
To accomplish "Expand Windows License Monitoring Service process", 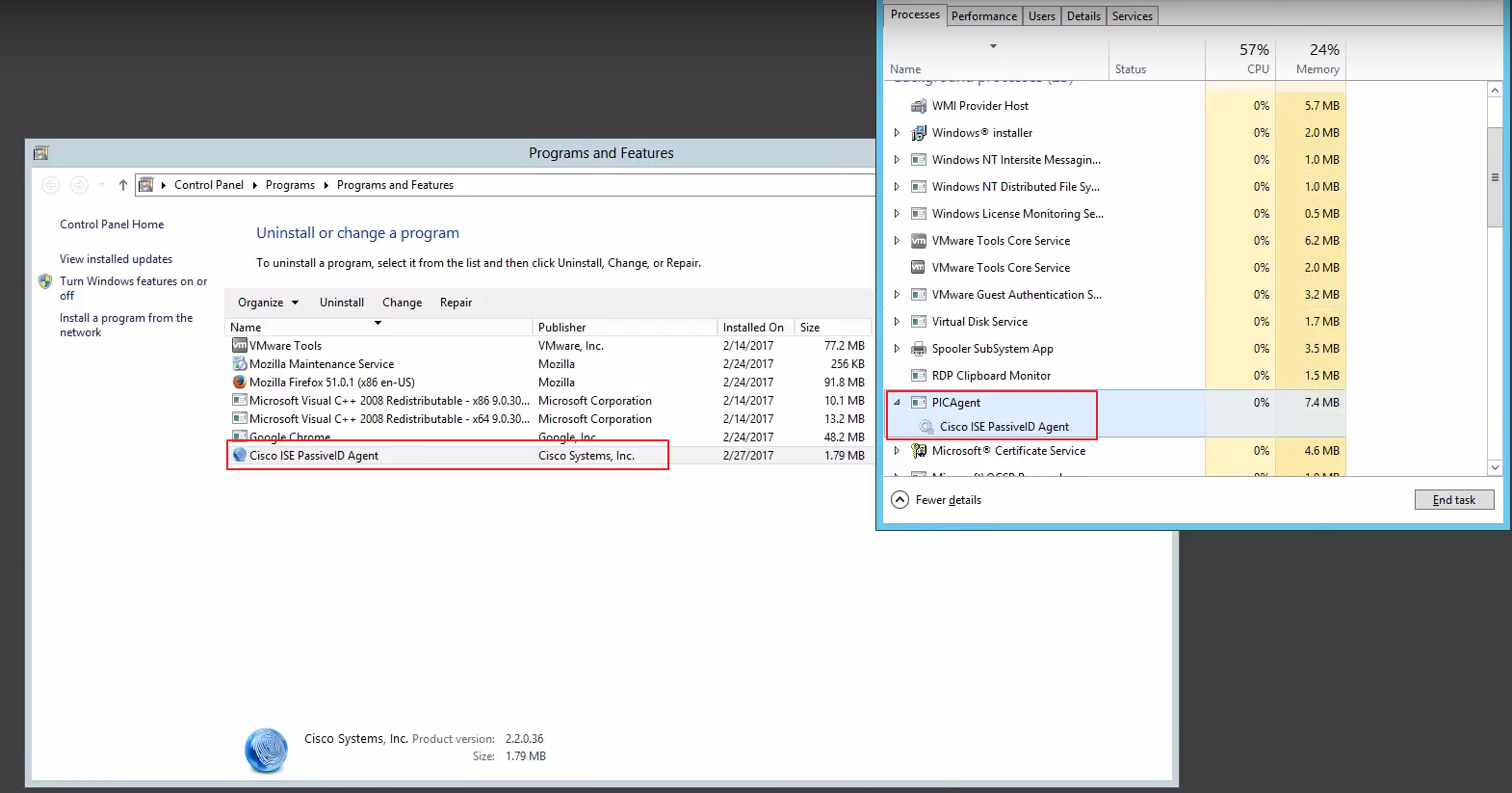I will coord(897,214).
